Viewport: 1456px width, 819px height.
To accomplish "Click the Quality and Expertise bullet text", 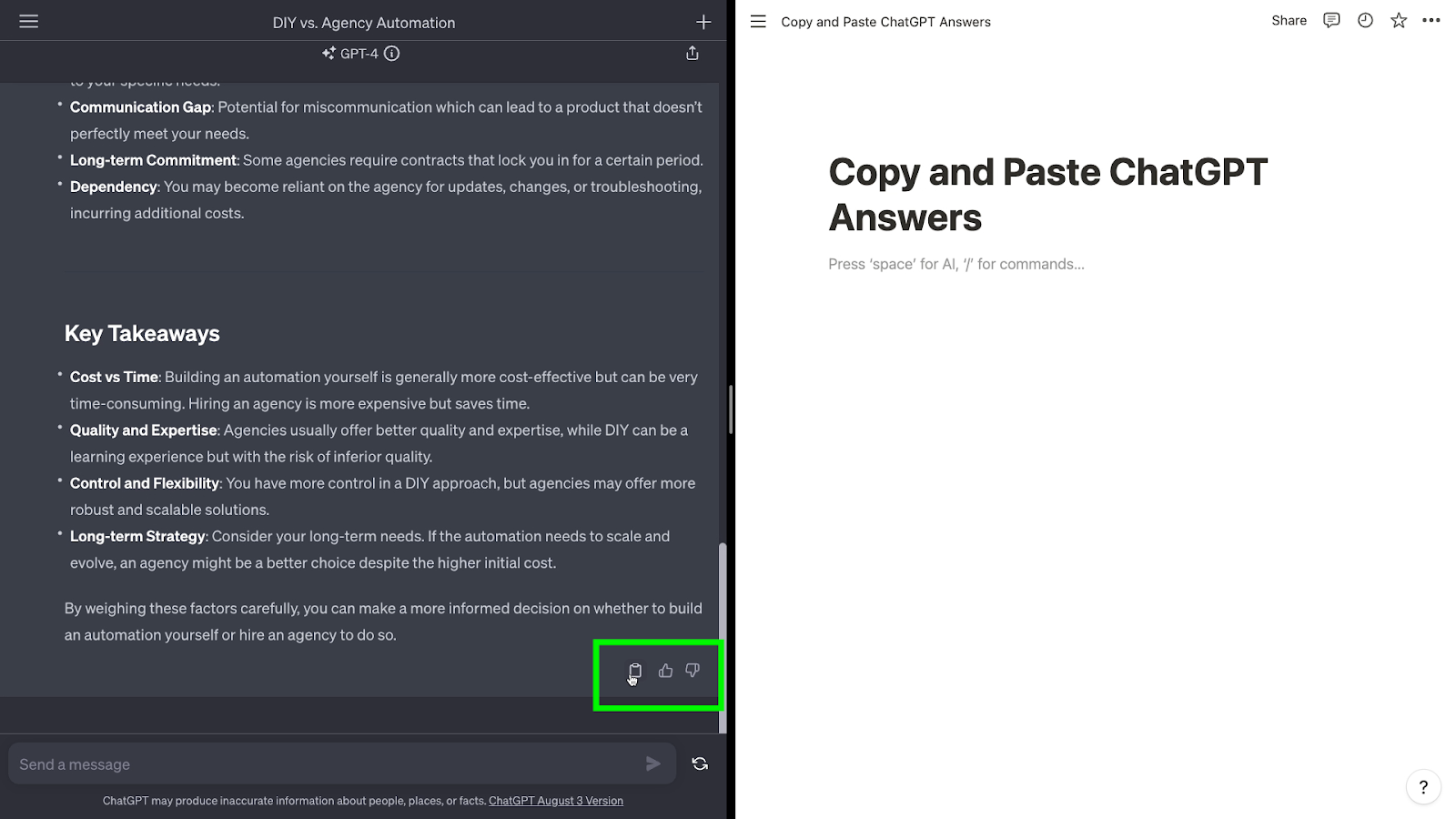I will [379, 443].
